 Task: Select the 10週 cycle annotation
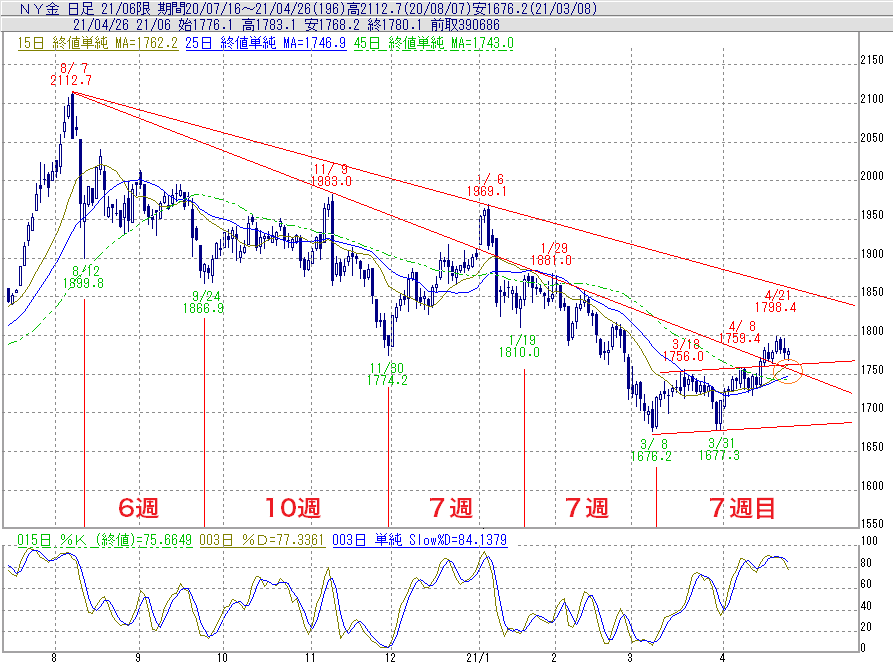tap(294, 508)
